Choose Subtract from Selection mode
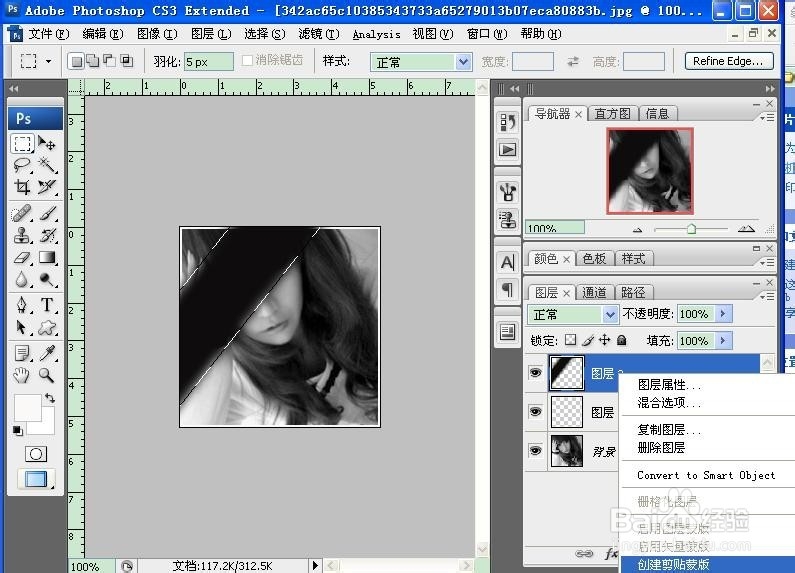Screen dimensions: 795x573 110,61
